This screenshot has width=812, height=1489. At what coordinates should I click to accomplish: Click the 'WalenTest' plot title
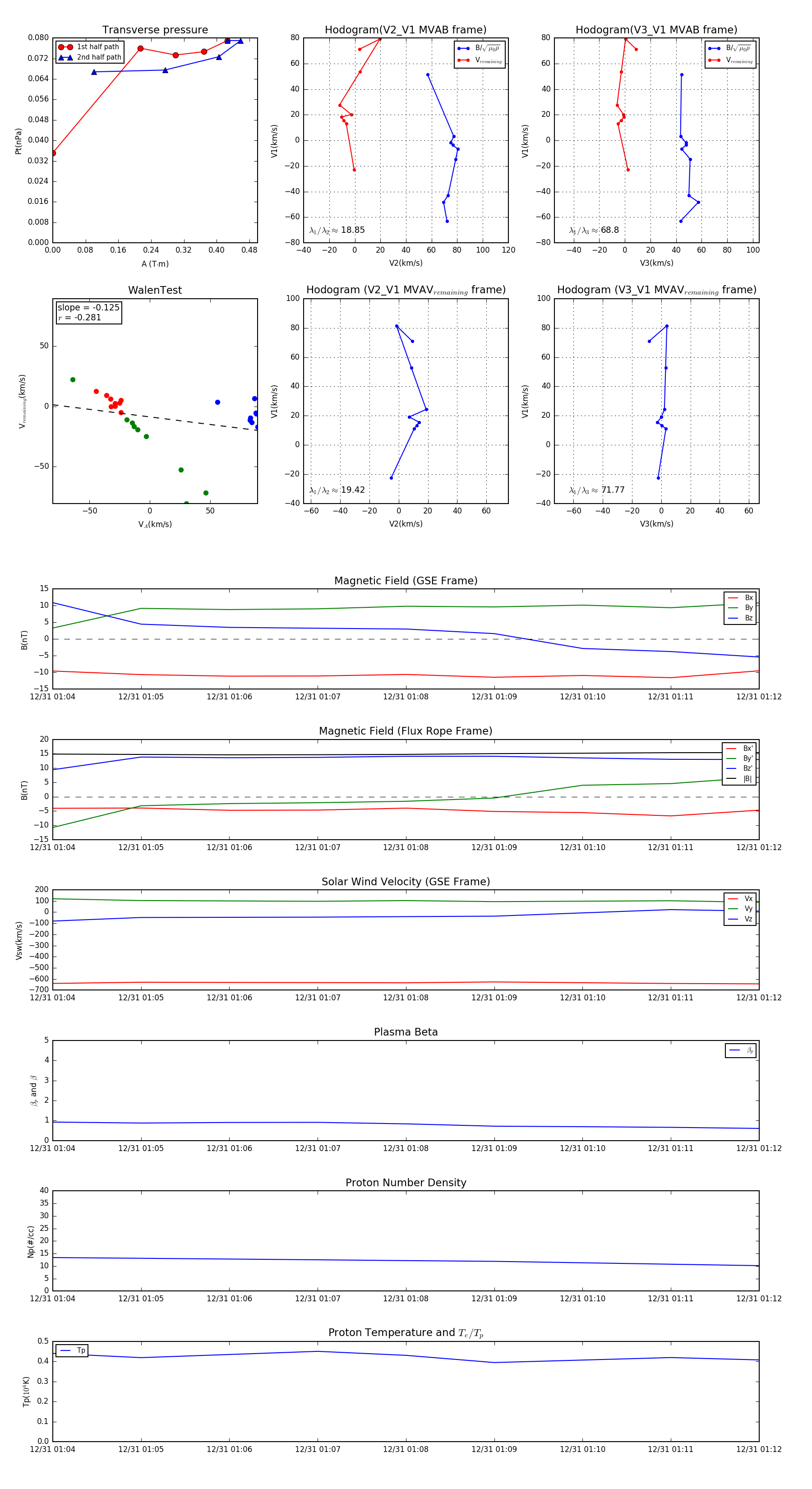click(x=155, y=290)
